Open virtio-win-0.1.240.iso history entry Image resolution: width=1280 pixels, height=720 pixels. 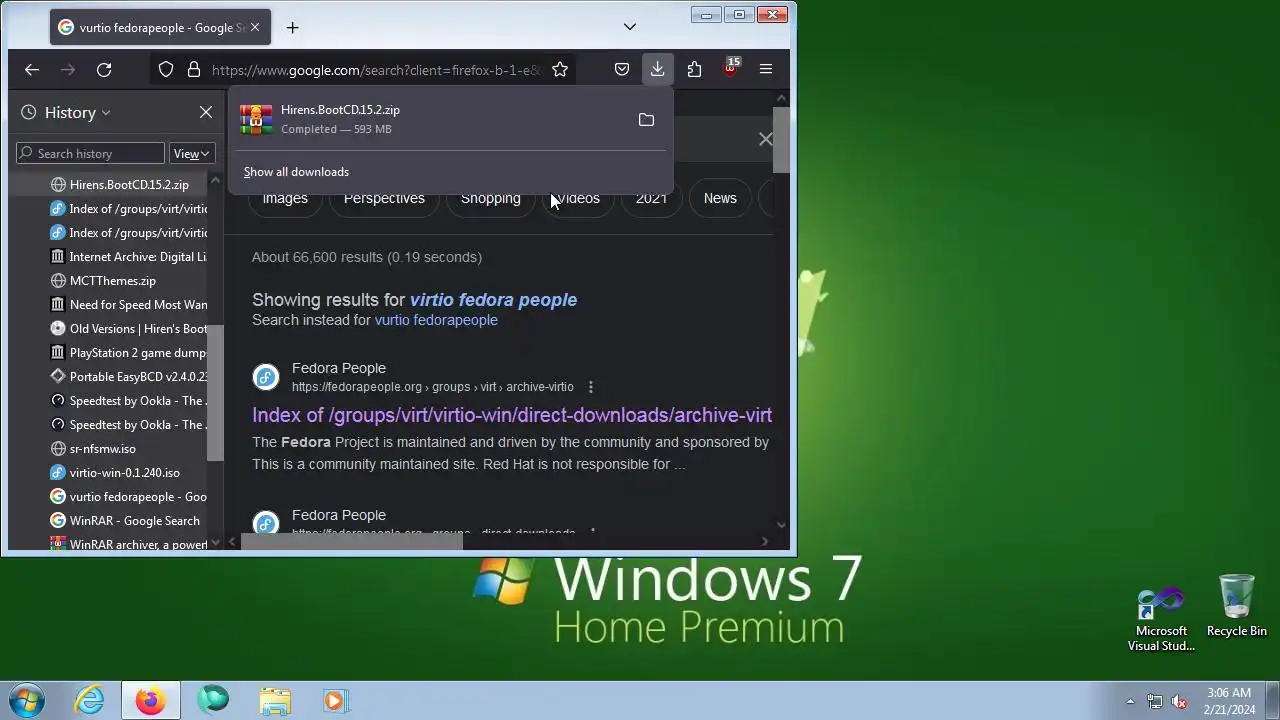pyautogui.click(x=115, y=473)
